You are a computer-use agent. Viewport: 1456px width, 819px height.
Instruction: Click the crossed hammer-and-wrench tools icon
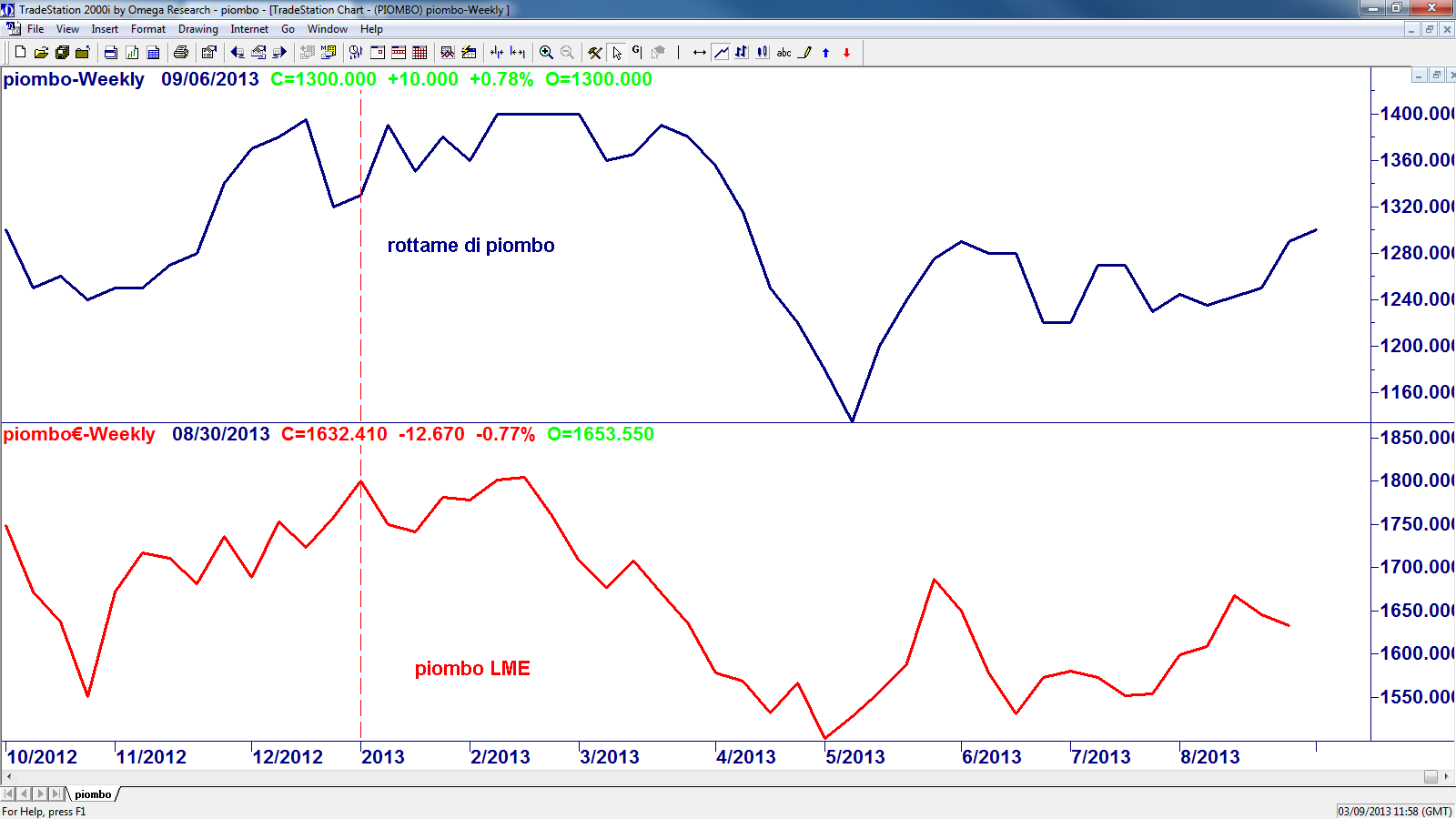point(595,52)
